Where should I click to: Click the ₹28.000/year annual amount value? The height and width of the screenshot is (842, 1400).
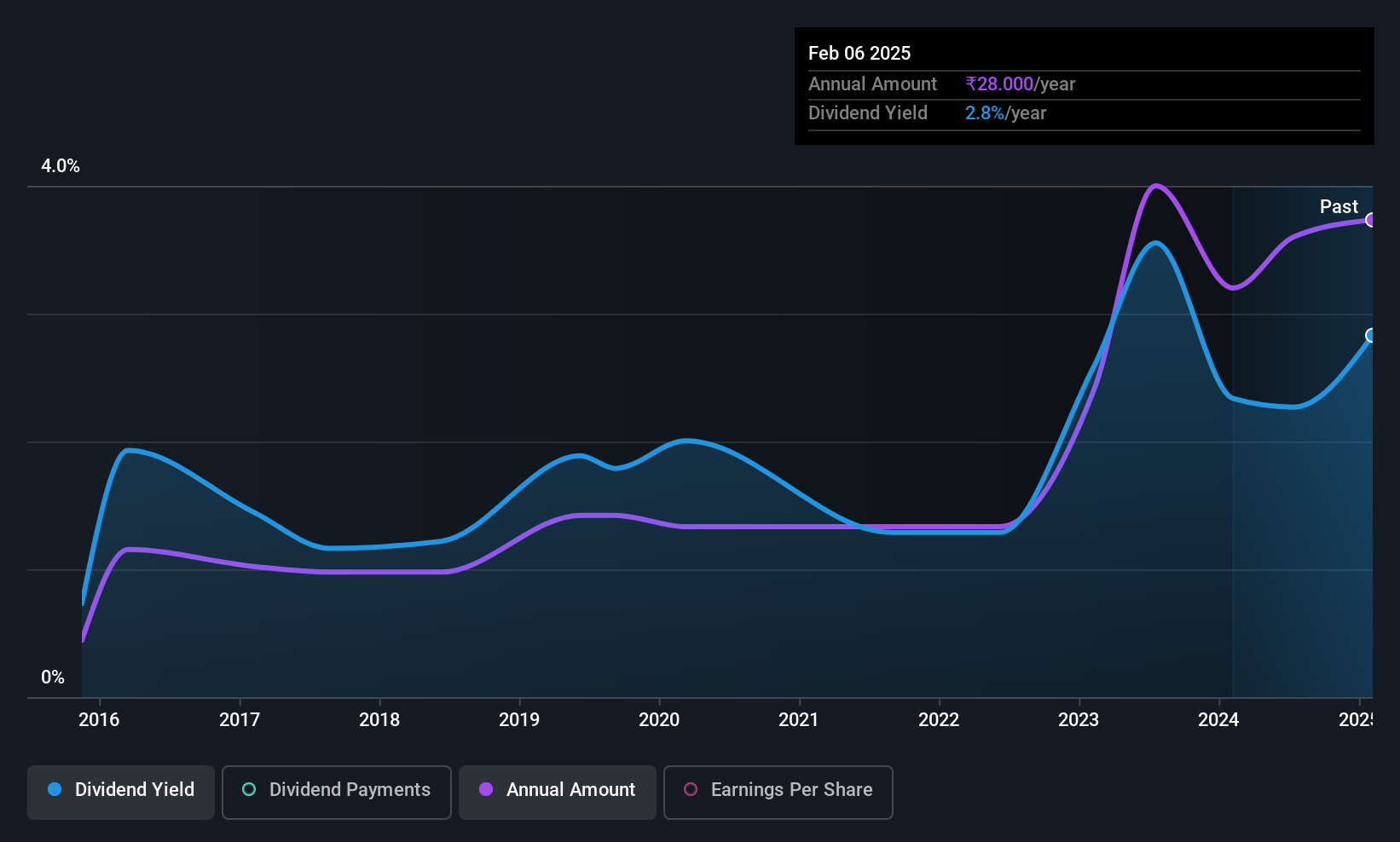[1021, 84]
